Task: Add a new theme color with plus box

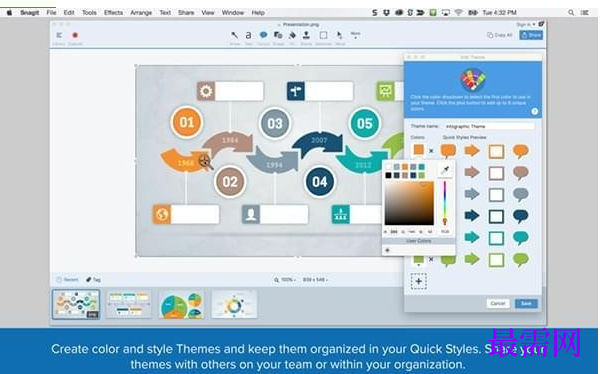Action: pos(419,281)
